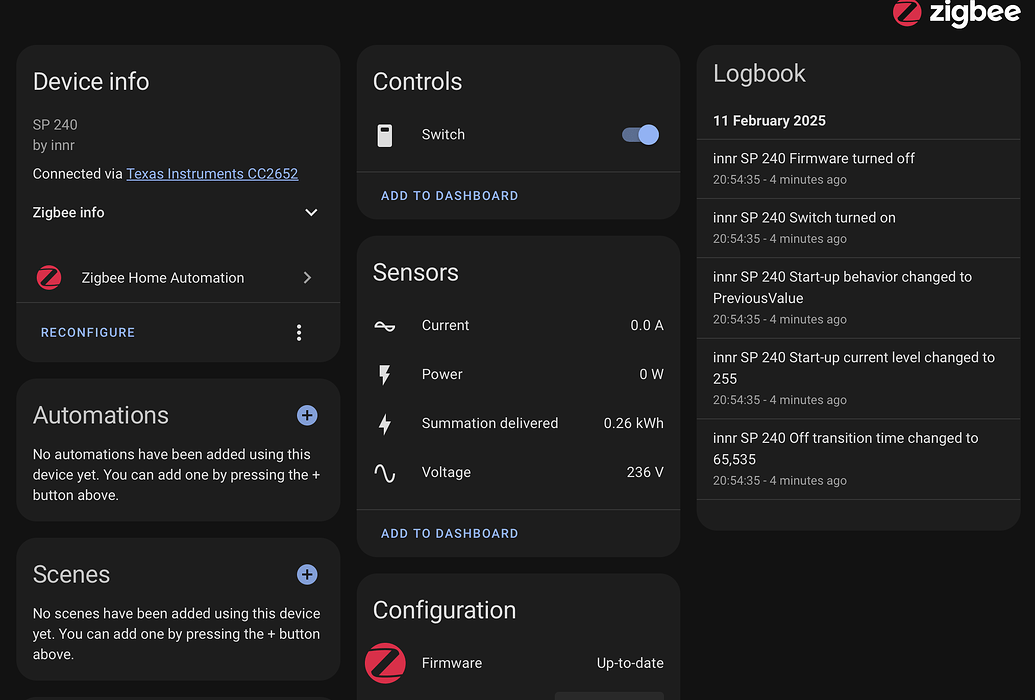Click Add to Dashboard under Sensors
Viewport: 1035px width, 700px height.
pyautogui.click(x=450, y=534)
